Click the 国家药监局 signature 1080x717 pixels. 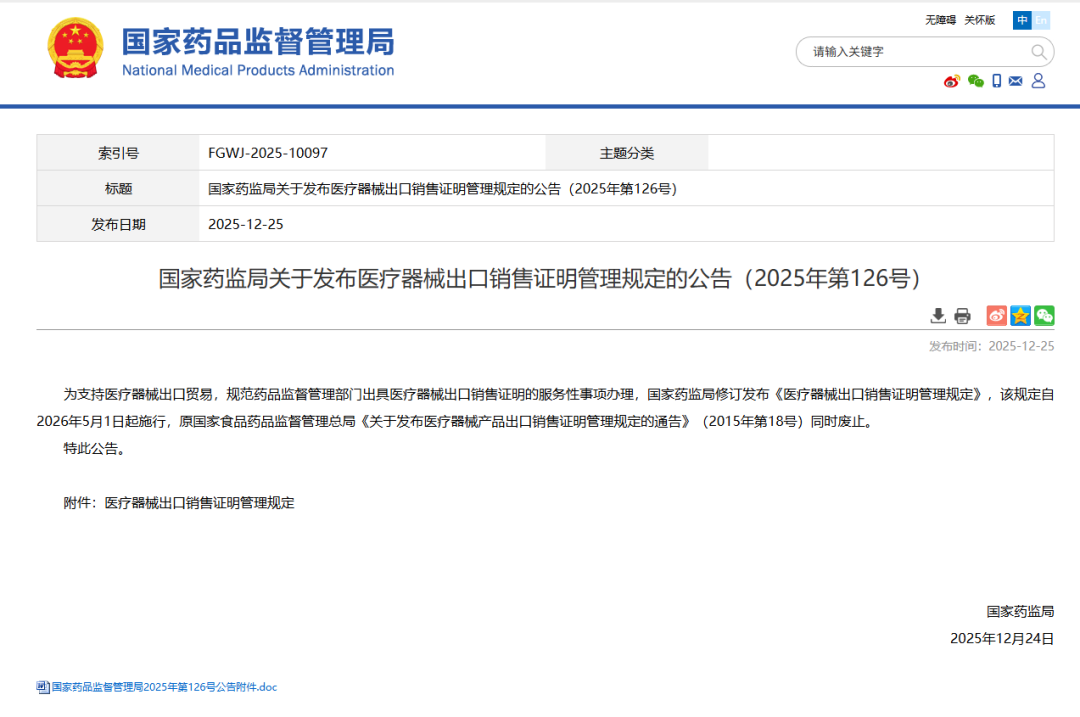click(1020, 612)
